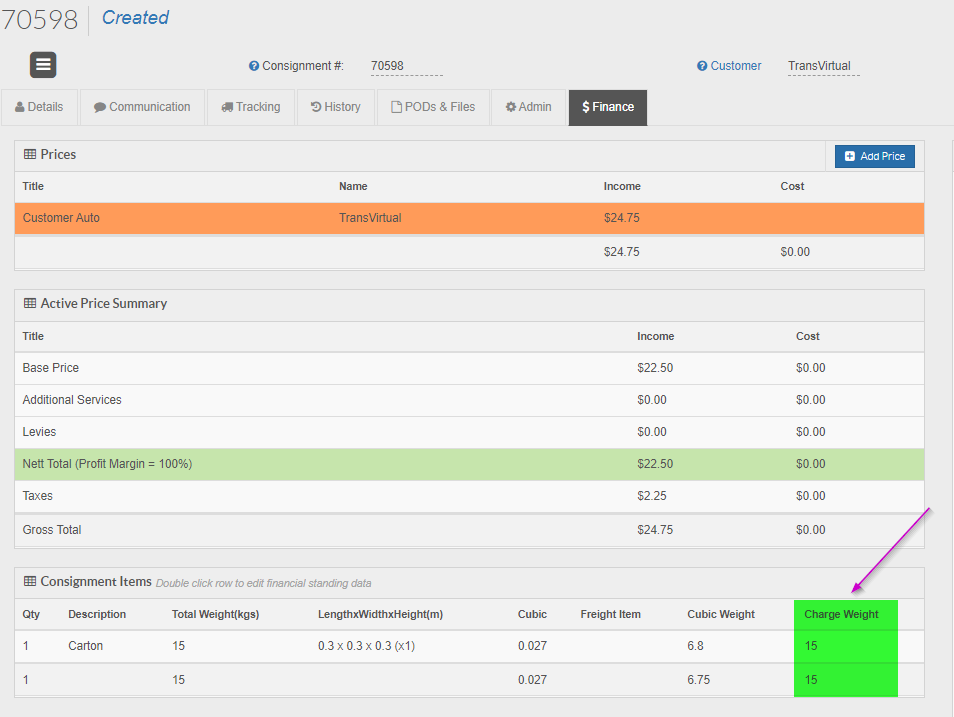Click the Freight Item column header
Screen dimensions: 954x717
610,615
